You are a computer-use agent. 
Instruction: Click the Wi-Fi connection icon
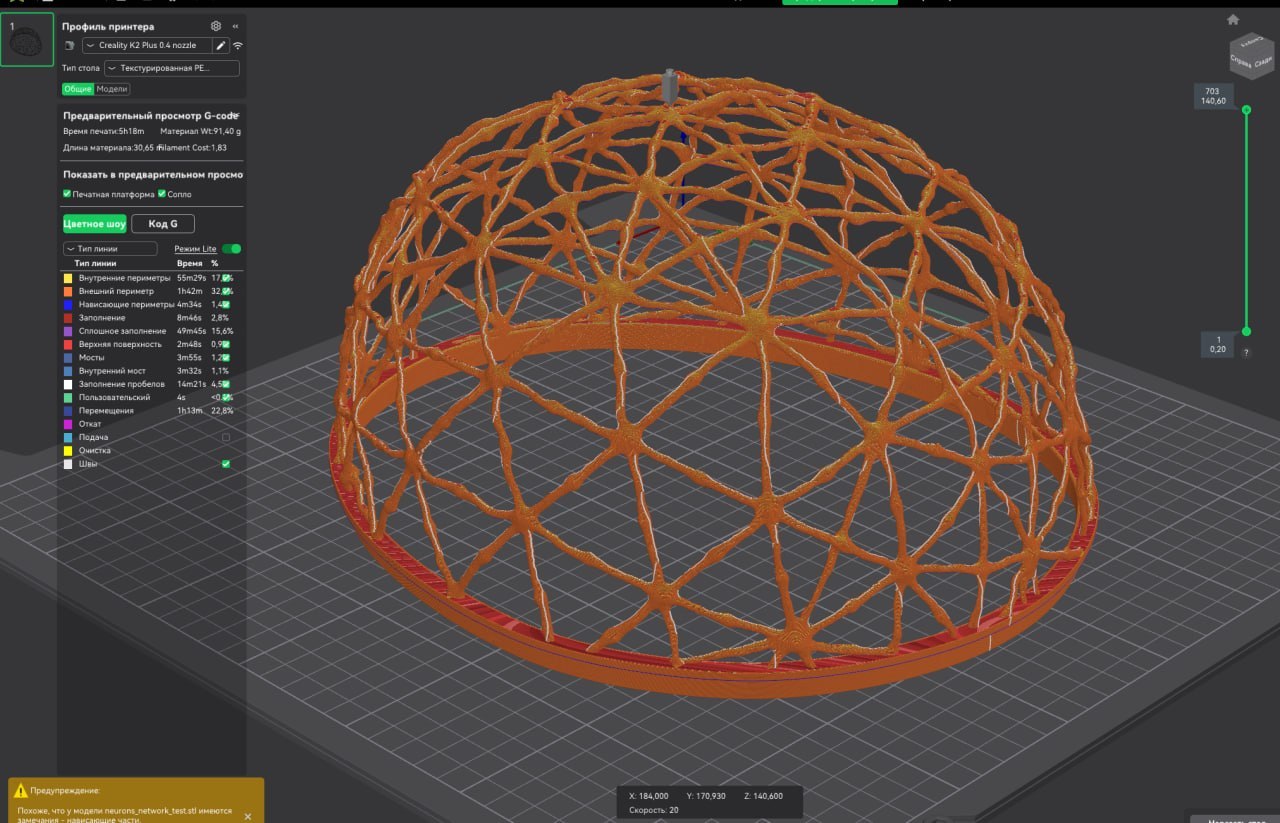(x=238, y=46)
